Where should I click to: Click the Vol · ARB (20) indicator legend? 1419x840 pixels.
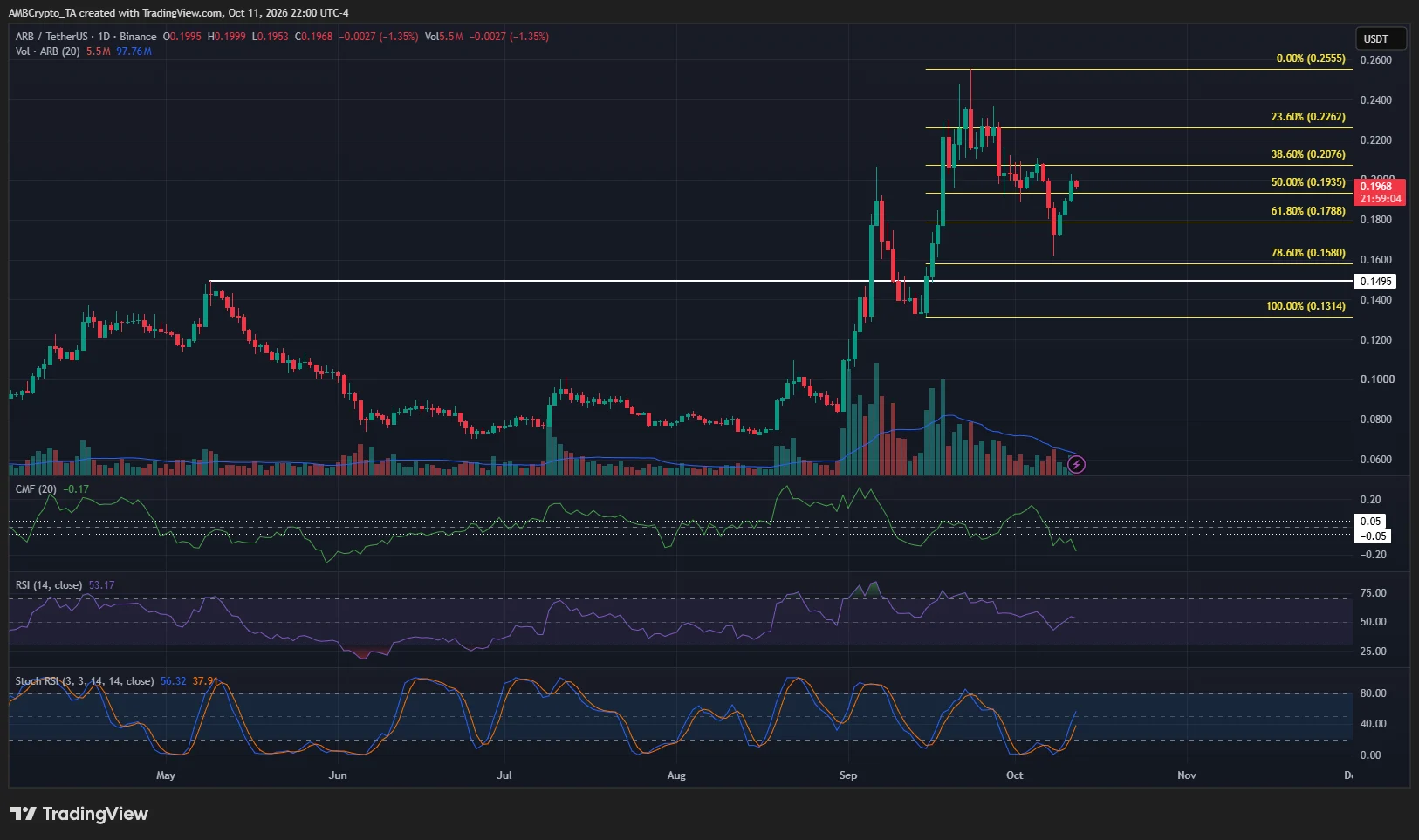pos(48,51)
